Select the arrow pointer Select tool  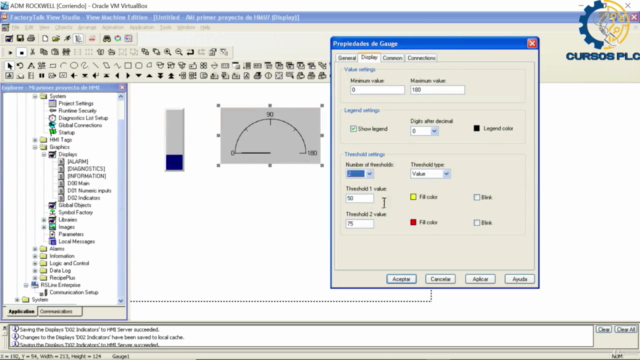click(9, 66)
